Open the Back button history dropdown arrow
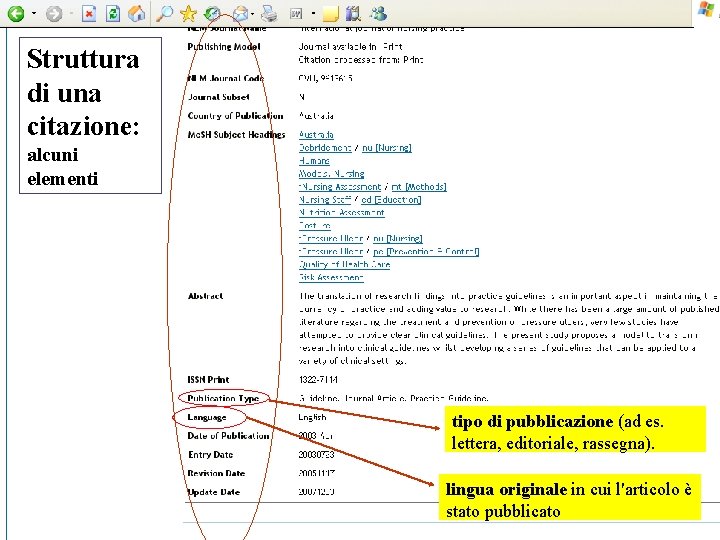 coord(34,14)
